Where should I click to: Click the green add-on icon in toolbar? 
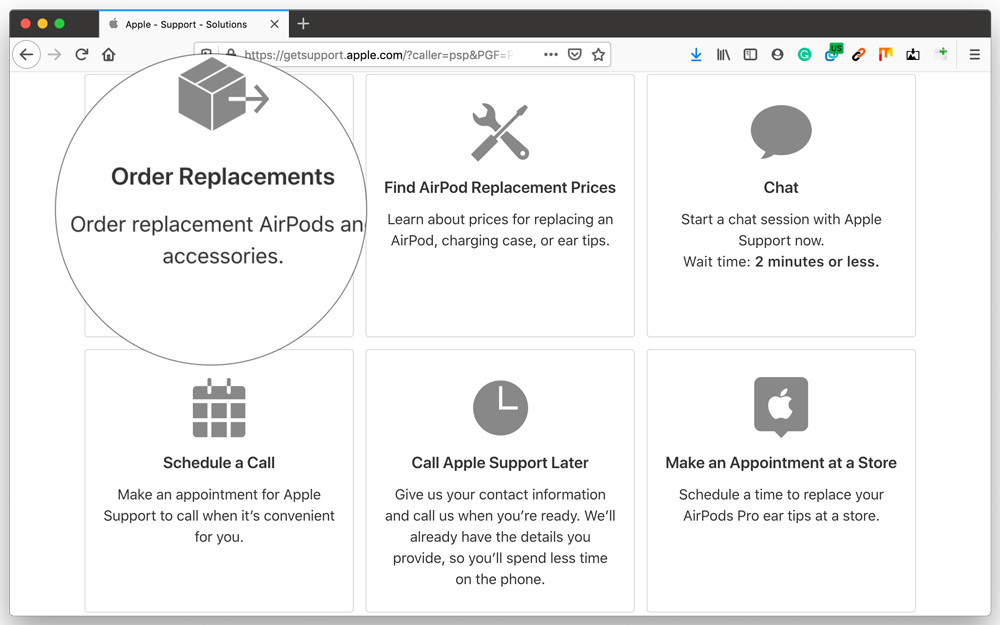pos(941,54)
